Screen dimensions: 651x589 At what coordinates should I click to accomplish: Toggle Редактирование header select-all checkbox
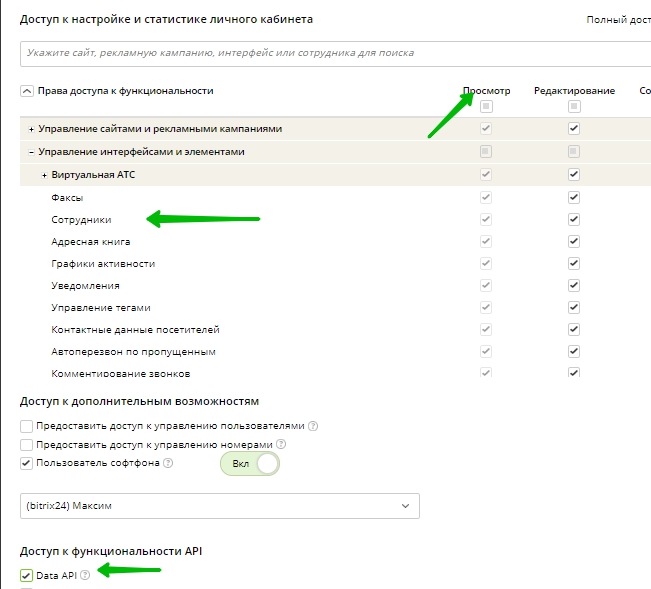[574, 107]
